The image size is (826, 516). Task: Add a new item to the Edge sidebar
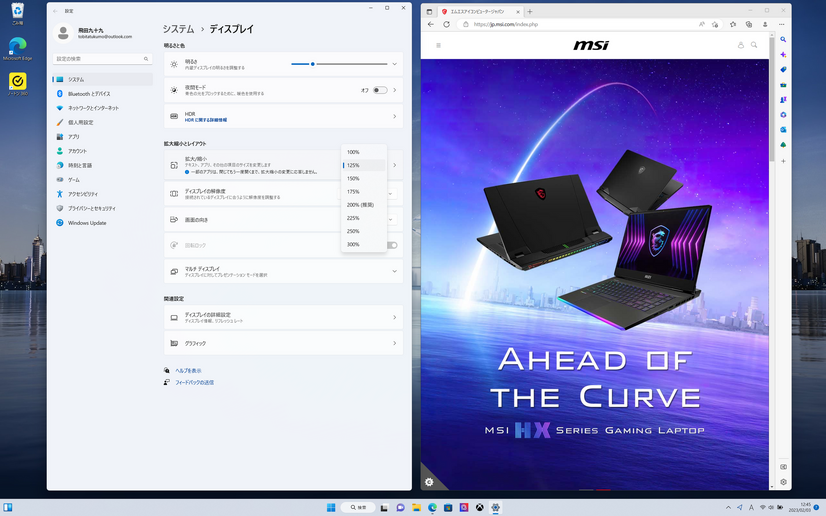(783, 161)
